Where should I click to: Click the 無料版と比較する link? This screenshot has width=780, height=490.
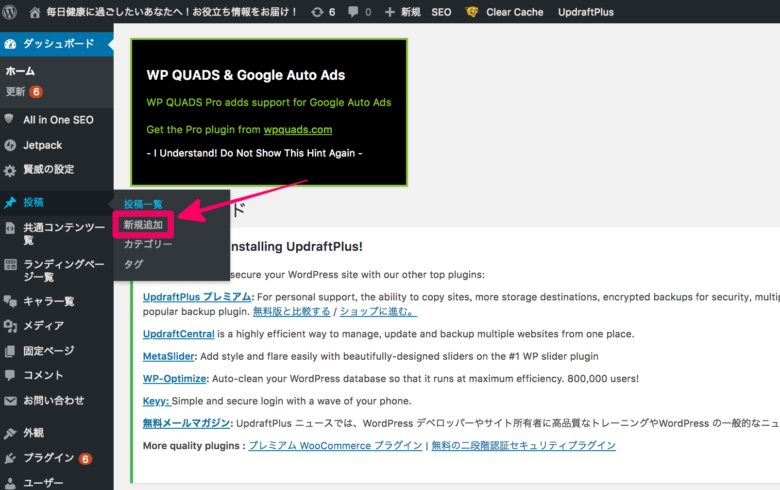292,312
